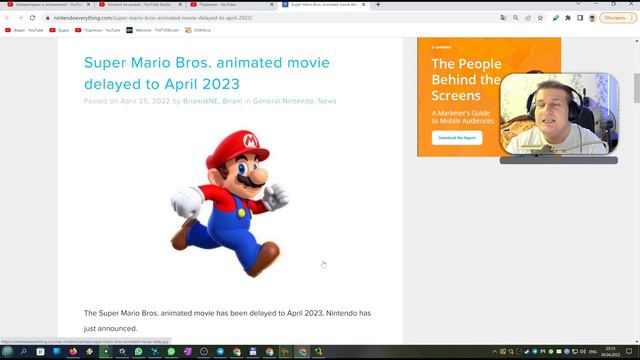
Task: Open the purple app icon on taskbar
Action: coord(188,351)
